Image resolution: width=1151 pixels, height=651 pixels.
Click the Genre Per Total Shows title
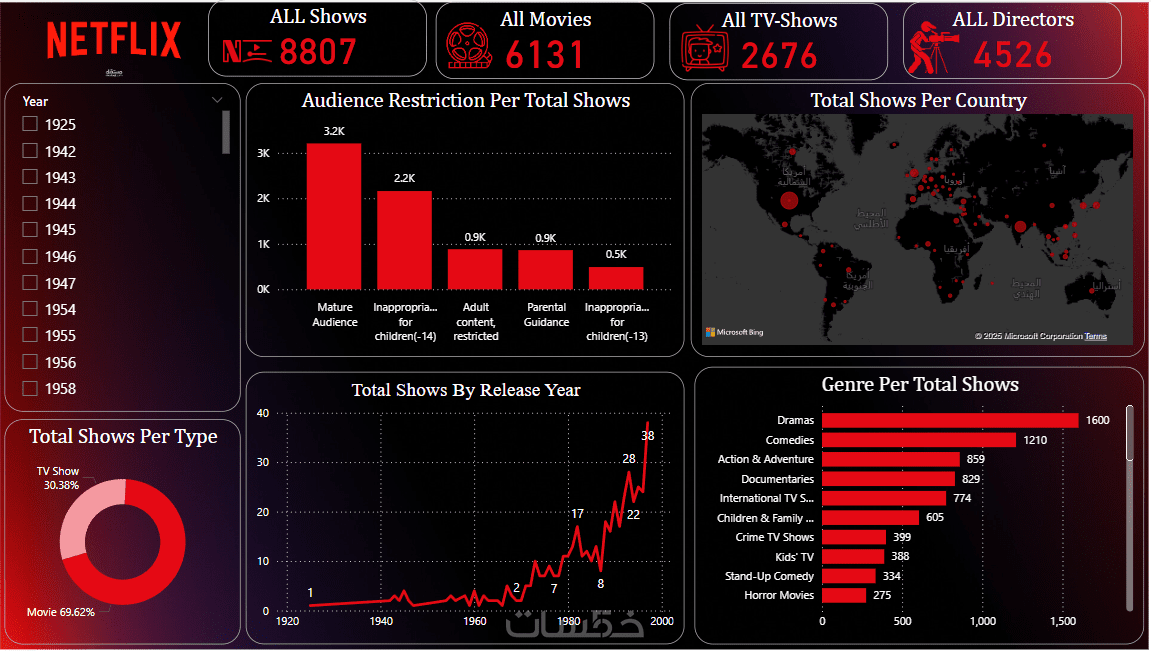tap(920, 385)
